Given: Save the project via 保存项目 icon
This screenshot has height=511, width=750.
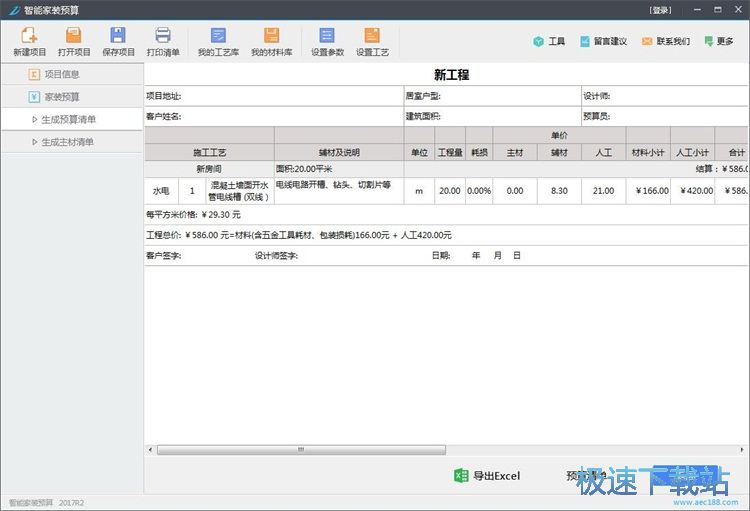Looking at the screenshot, I should pos(118,41).
